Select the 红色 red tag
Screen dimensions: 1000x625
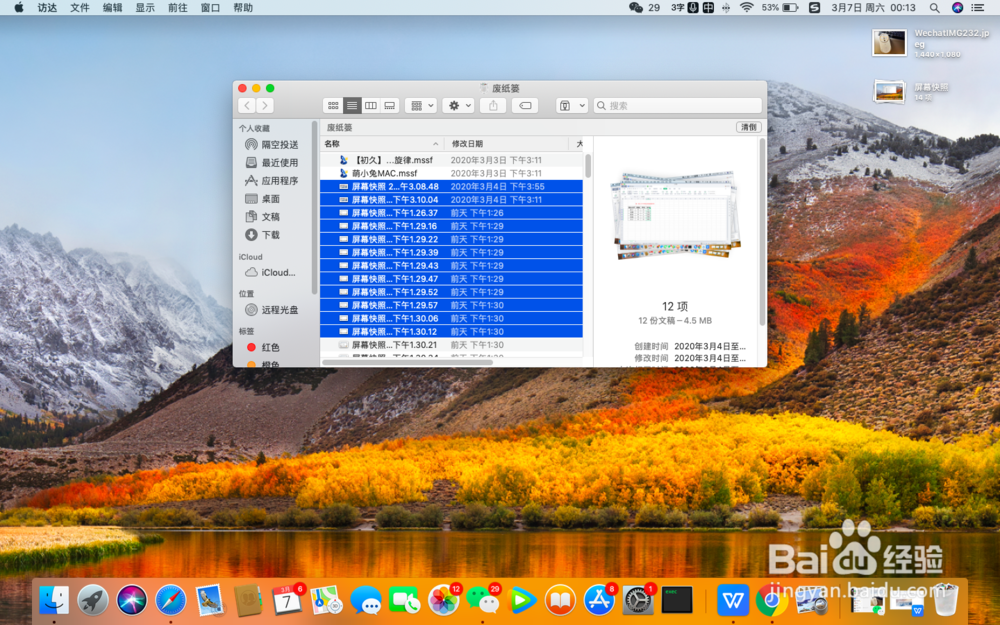(x=264, y=348)
